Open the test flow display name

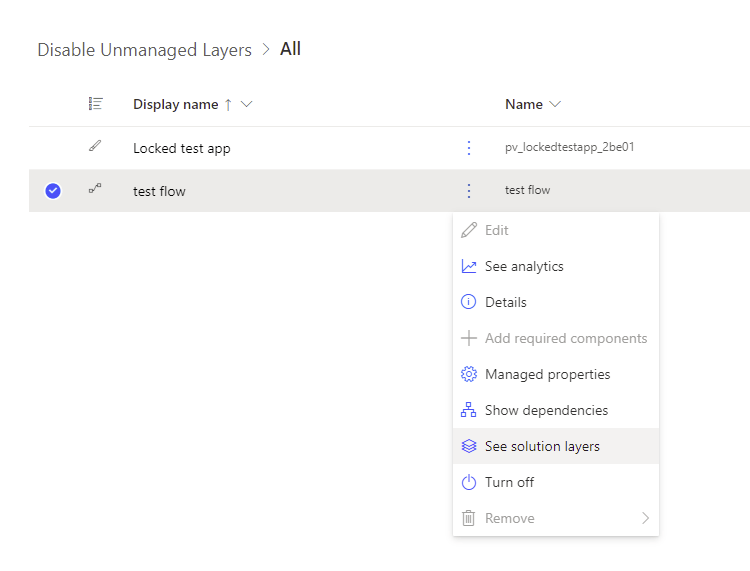click(159, 191)
